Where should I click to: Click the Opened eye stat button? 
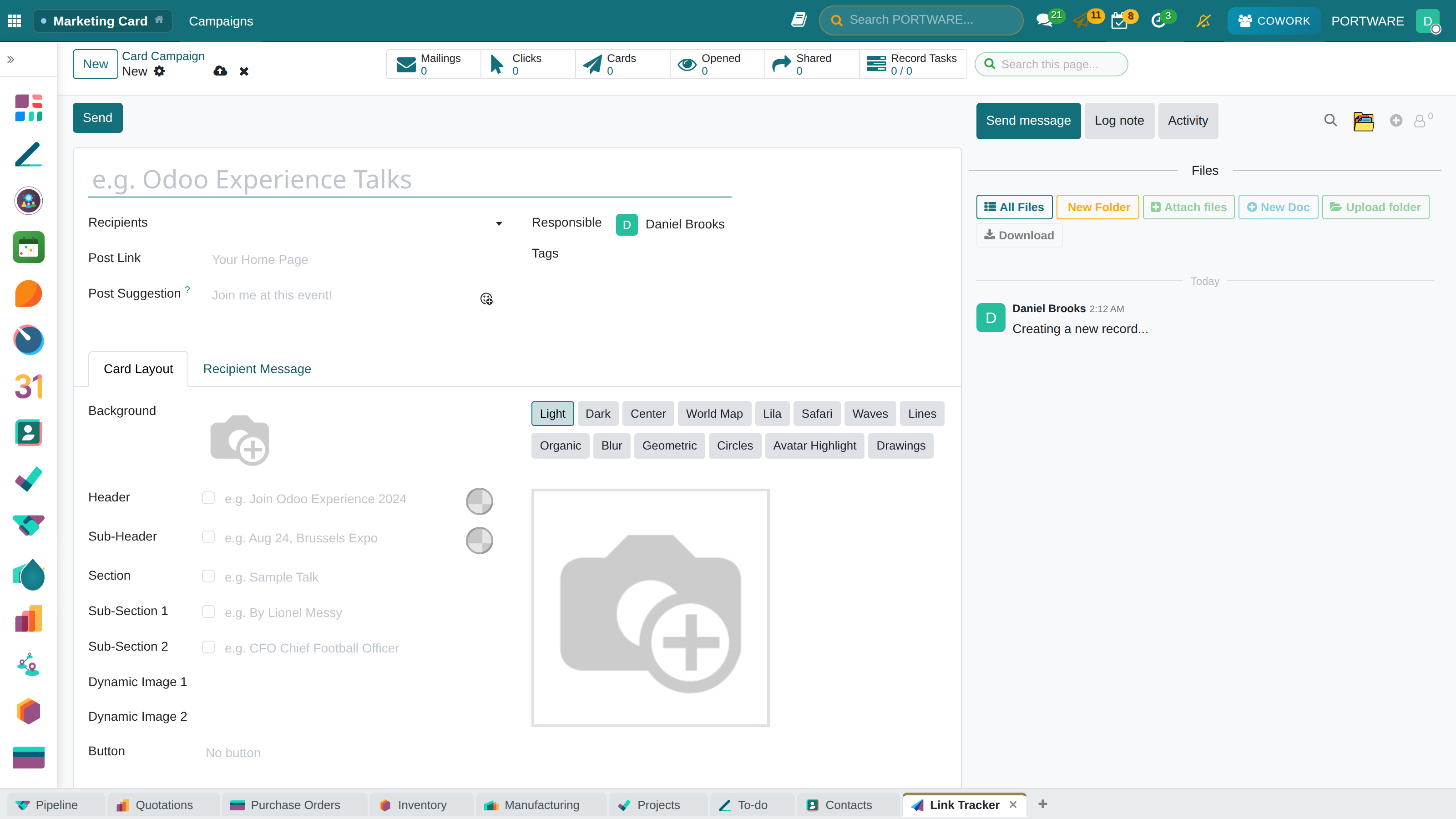tap(717, 65)
